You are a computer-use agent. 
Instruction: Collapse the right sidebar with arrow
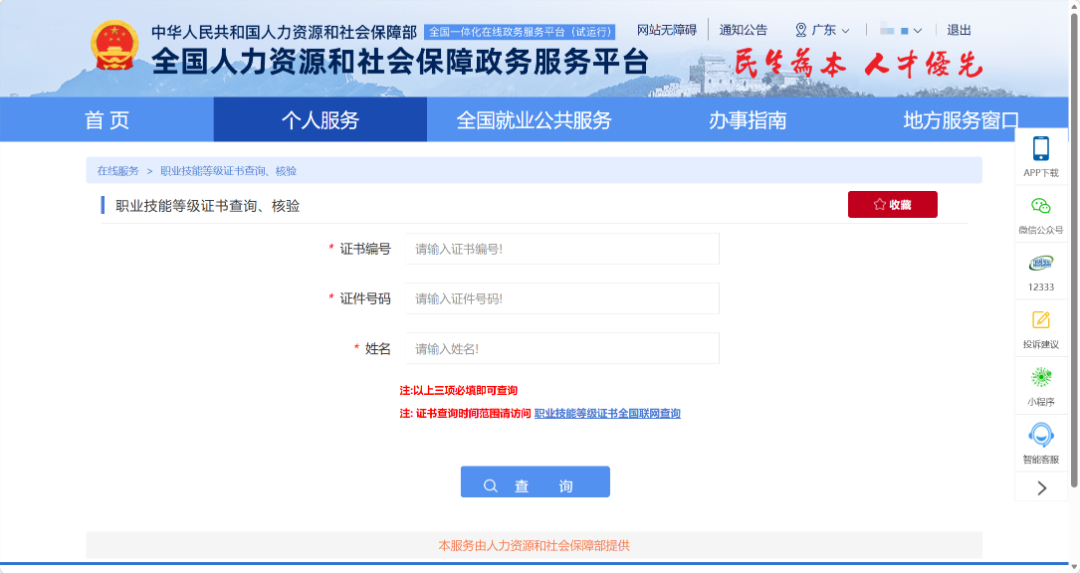pos(1041,488)
